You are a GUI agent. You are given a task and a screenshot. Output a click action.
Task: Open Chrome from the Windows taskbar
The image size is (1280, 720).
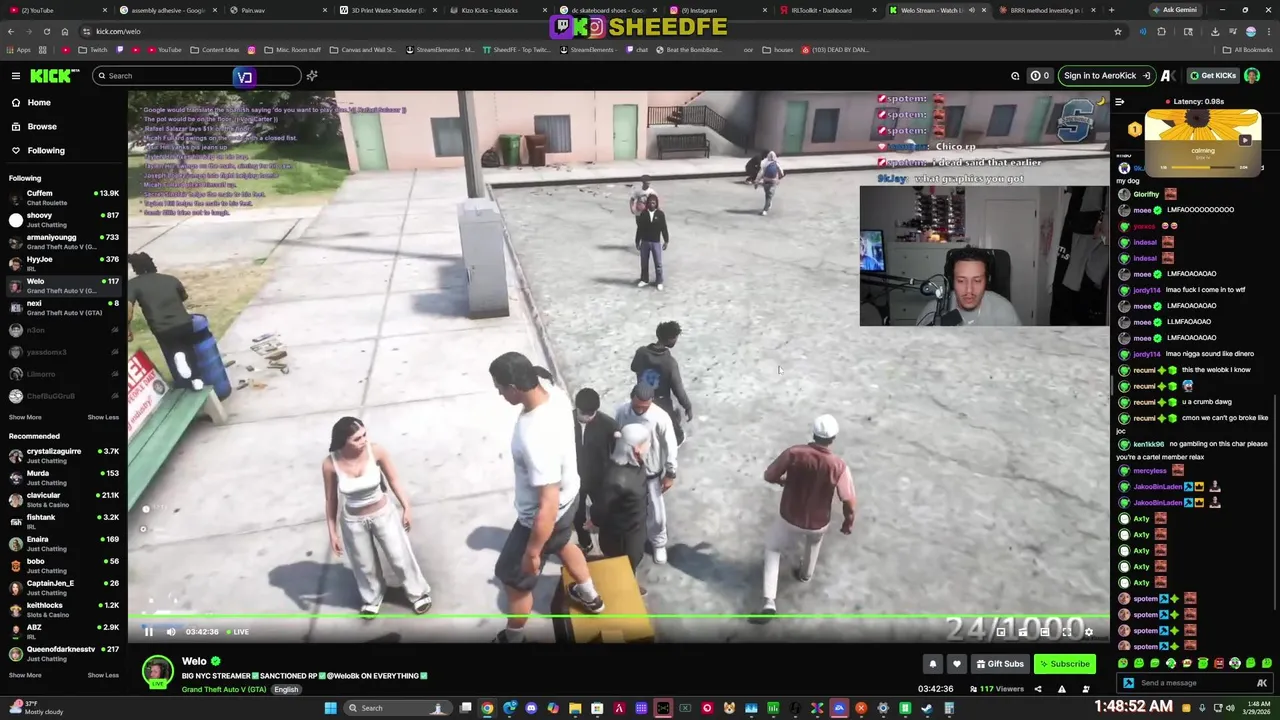(x=487, y=708)
